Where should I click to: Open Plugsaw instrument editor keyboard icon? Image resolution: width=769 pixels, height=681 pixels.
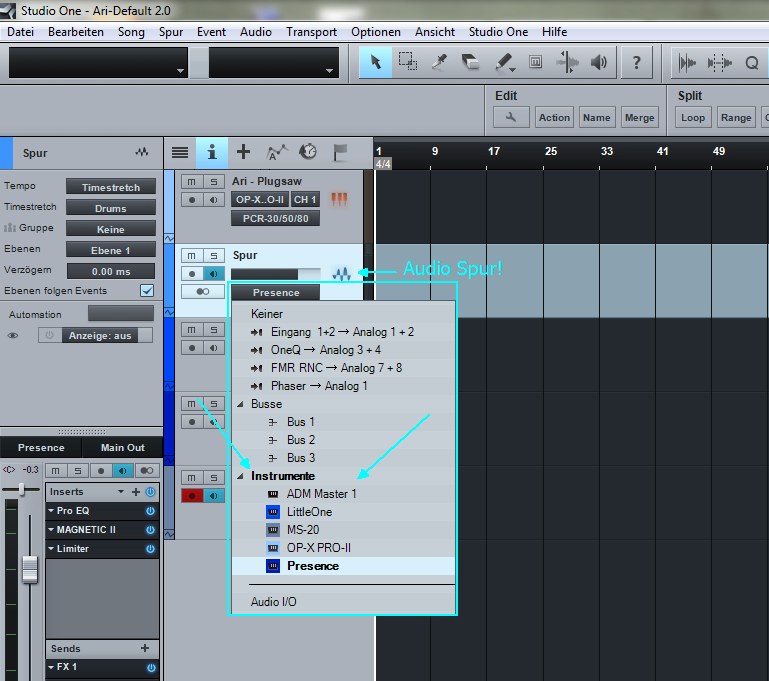click(339, 199)
